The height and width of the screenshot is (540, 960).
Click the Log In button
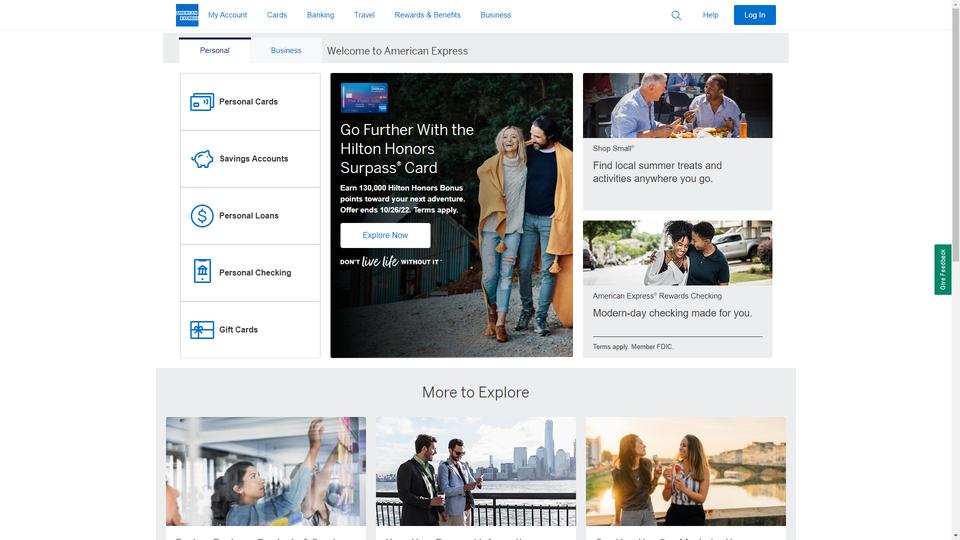pos(754,15)
